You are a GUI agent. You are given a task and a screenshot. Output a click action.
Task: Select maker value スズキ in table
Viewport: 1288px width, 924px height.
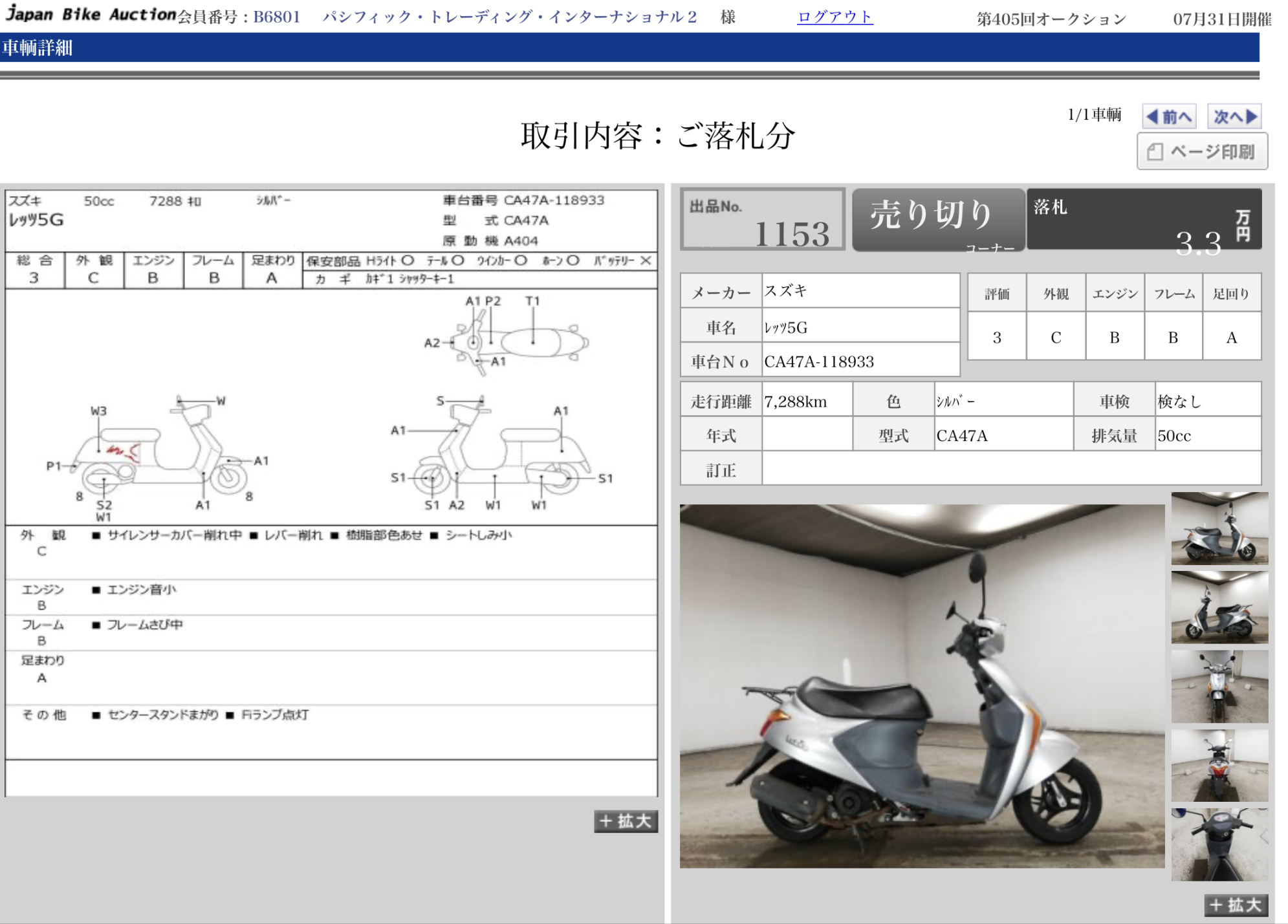pyautogui.click(x=785, y=291)
